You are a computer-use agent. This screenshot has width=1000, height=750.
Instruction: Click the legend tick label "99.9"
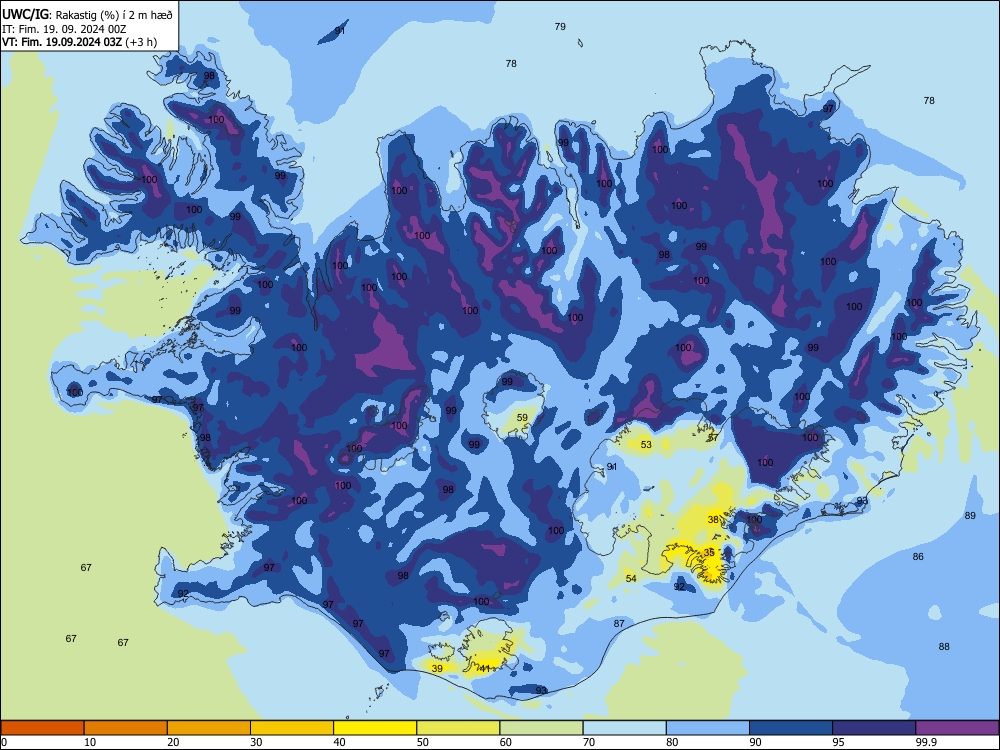[925, 742]
